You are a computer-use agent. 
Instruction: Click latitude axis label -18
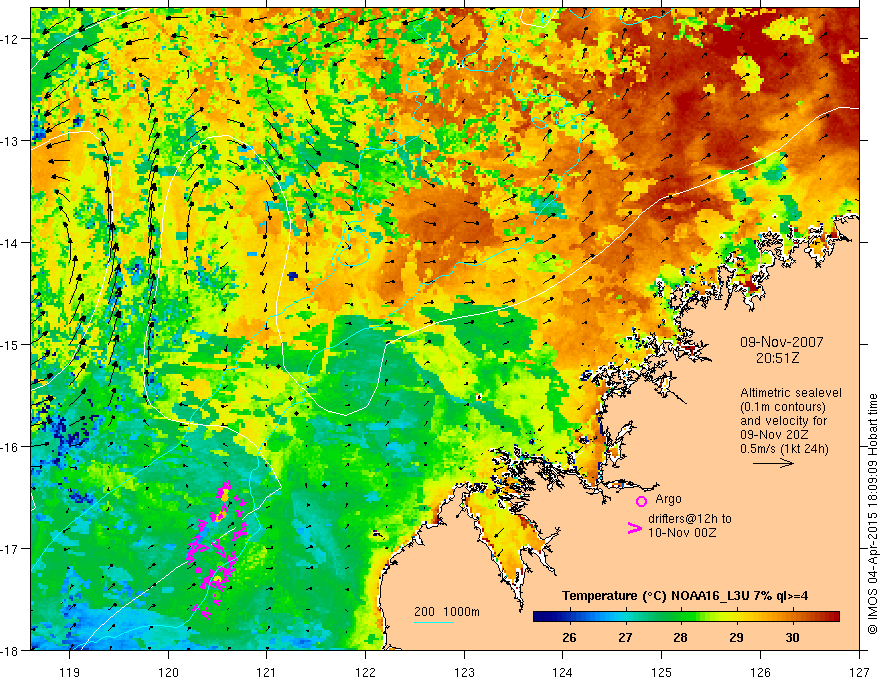point(11,650)
